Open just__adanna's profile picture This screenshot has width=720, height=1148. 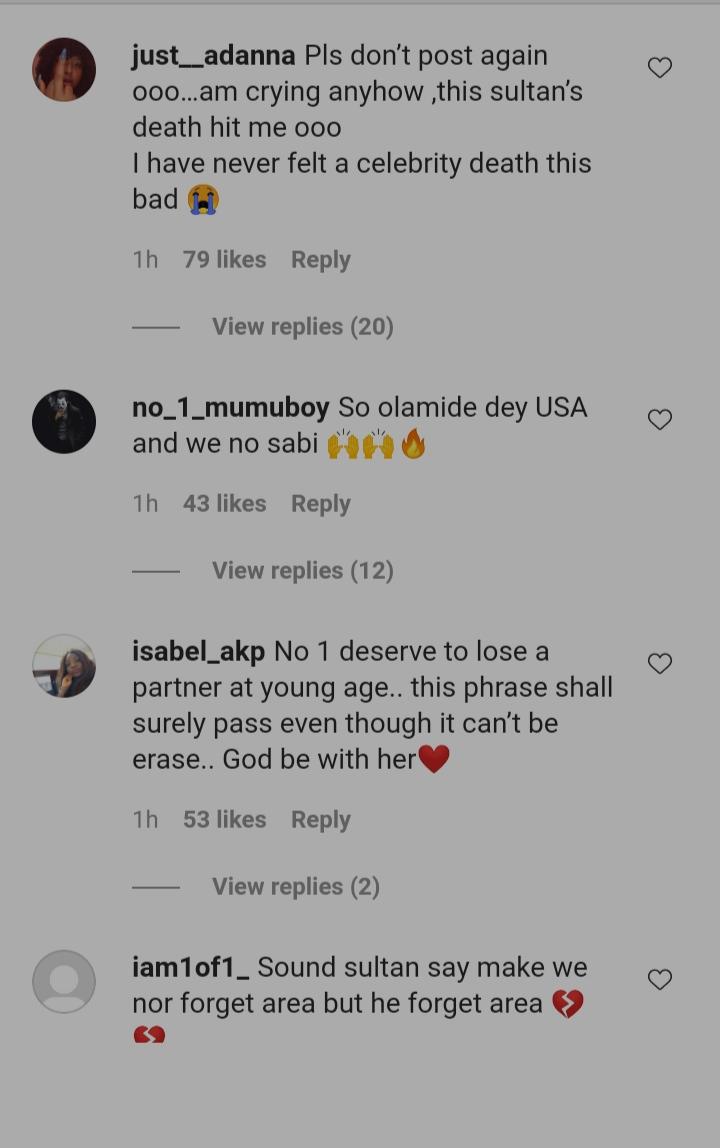tap(64, 70)
